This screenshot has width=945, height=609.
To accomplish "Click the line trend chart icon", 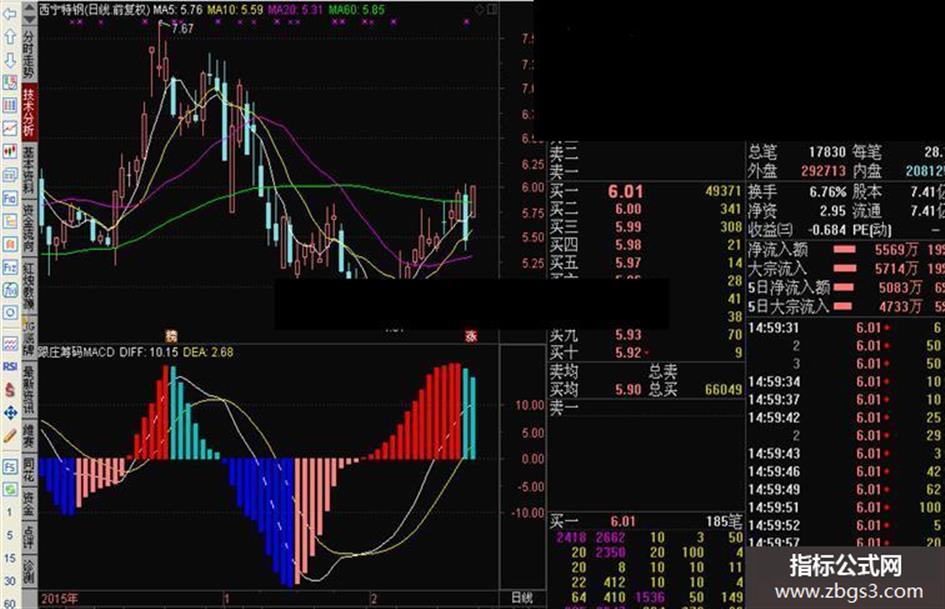I will pos(10,128).
